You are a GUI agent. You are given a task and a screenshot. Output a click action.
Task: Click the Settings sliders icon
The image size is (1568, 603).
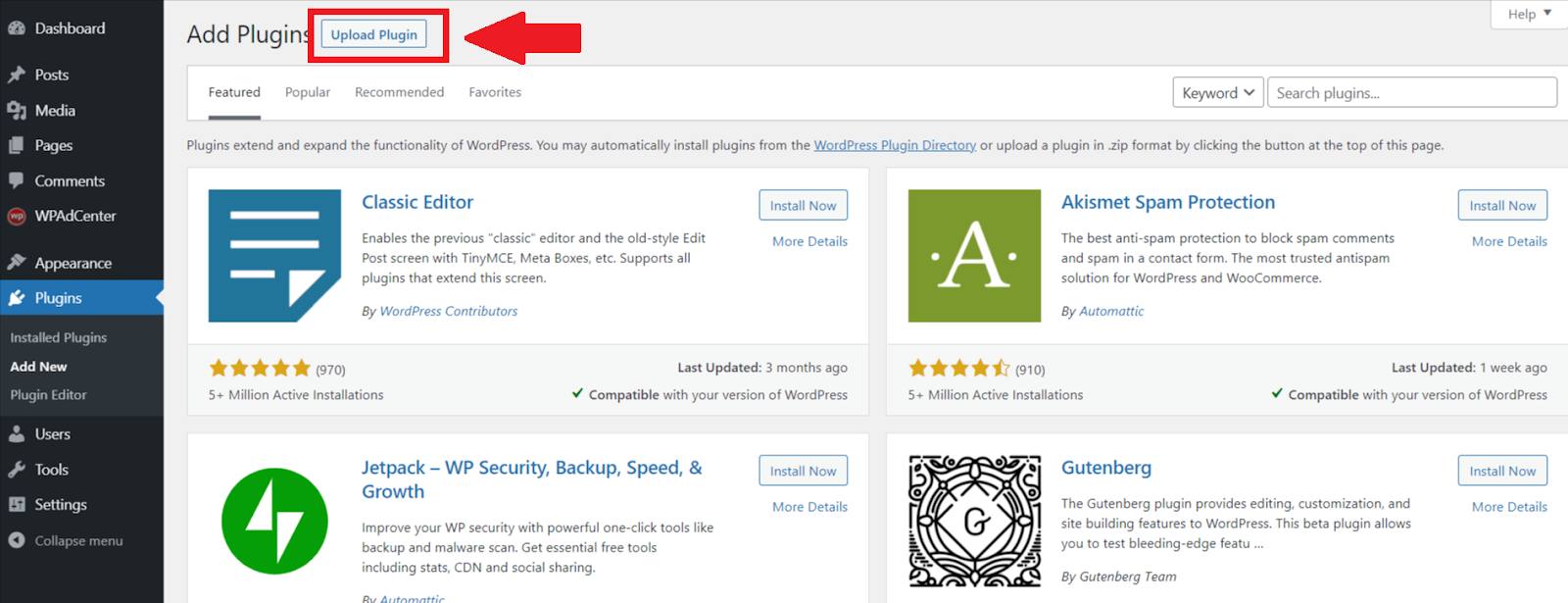click(x=17, y=504)
